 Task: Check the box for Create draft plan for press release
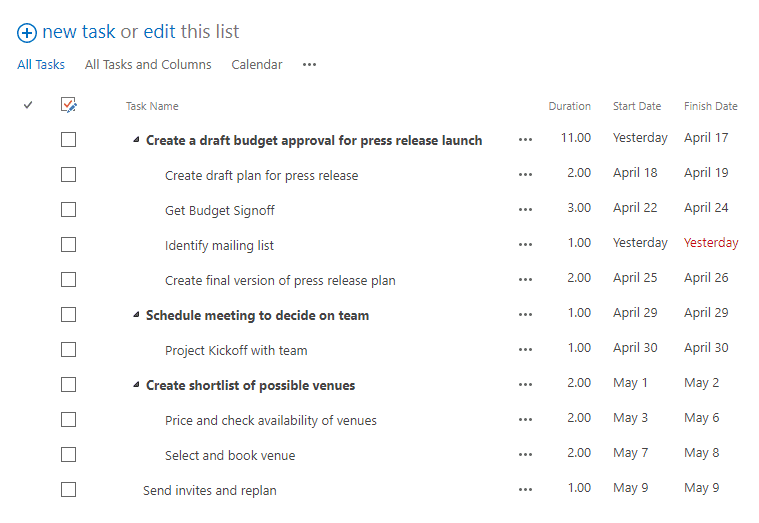click(x=68, y=174)
